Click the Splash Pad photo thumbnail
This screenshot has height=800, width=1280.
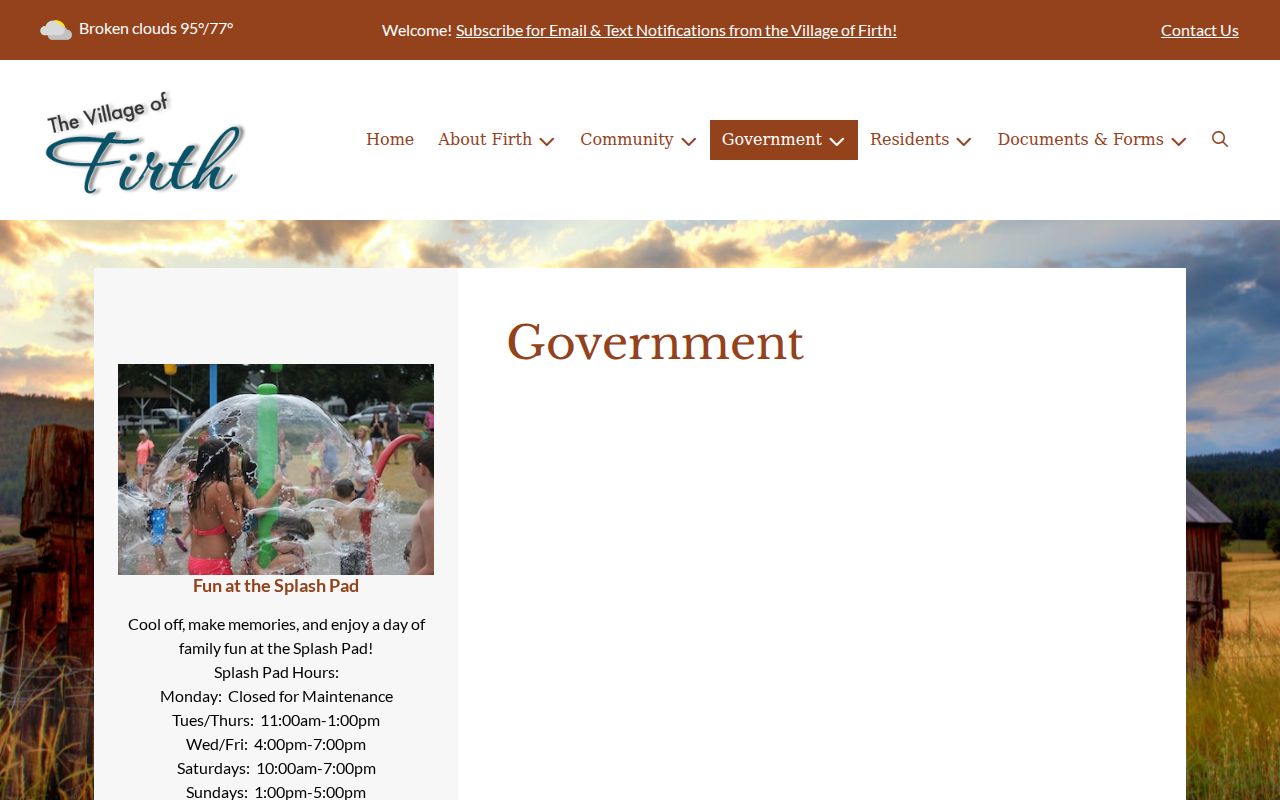pos(276,469)
